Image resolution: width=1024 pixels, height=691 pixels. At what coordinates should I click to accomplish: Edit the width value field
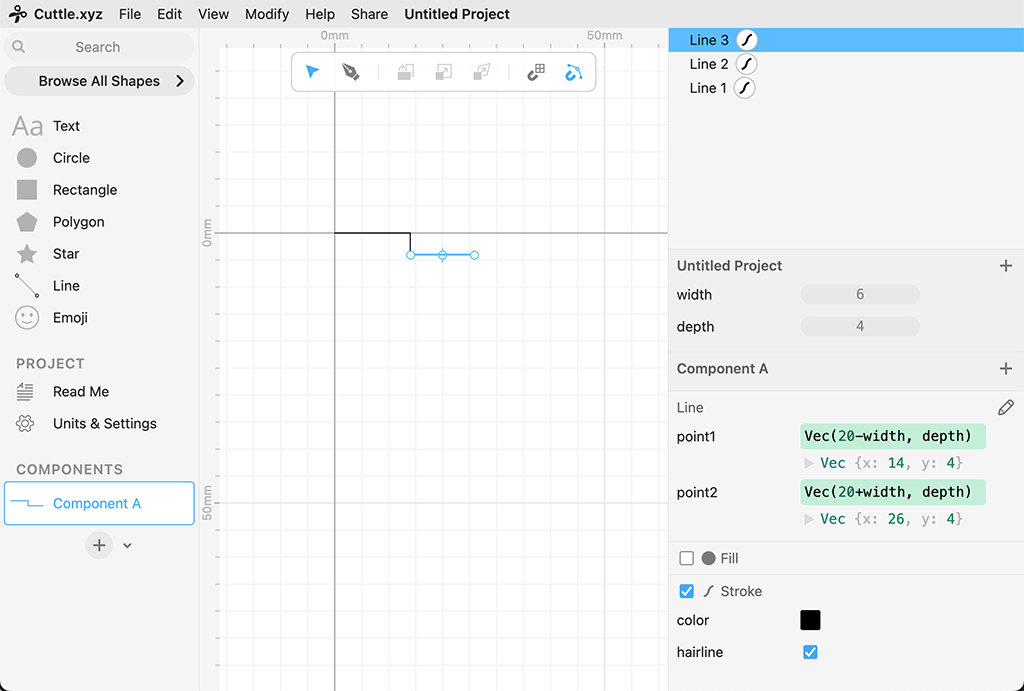click(860, 295)
